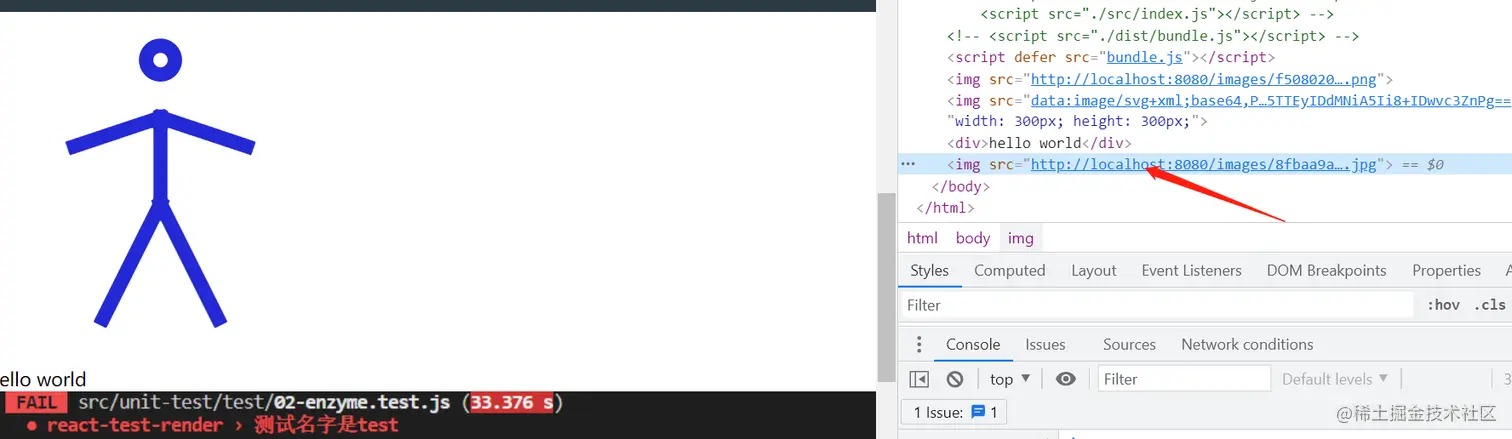The image size is (1512, 439).
Task: Click the ellipsis on the selected img row
Action: [x=908, y=164]
